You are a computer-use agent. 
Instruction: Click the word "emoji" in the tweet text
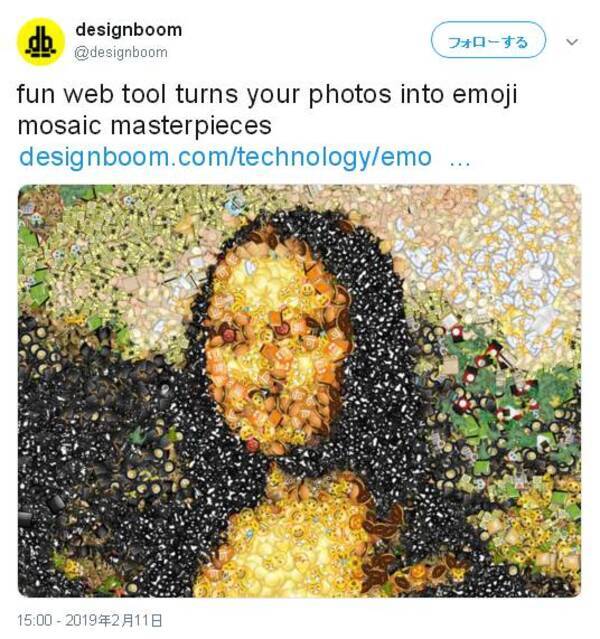point(485,99)
